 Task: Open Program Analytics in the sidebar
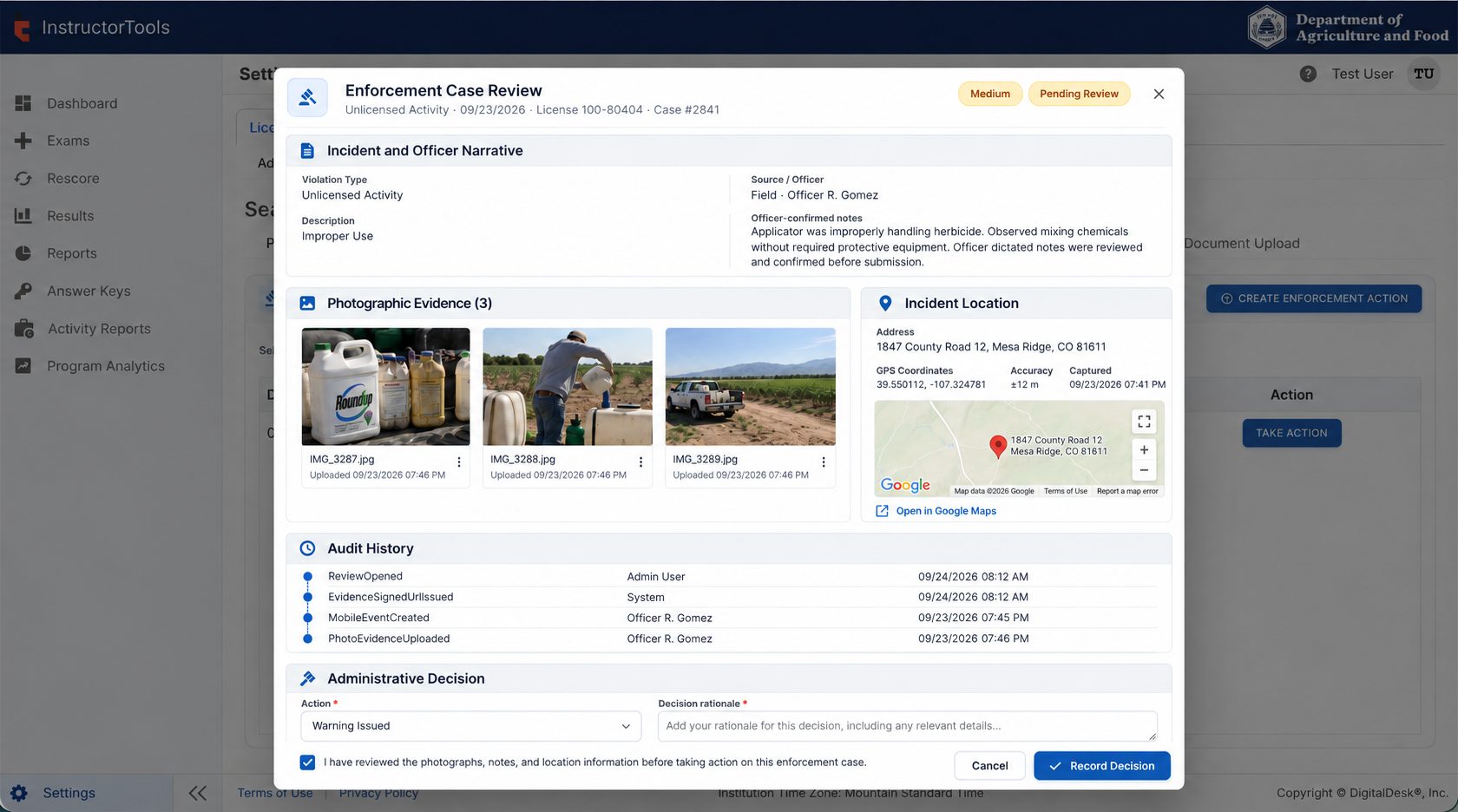coord(106,366)
